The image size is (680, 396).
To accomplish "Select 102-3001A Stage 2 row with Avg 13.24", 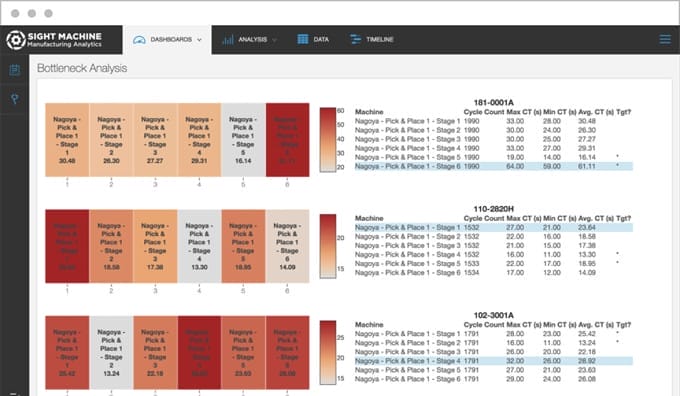I will [494, 343].
